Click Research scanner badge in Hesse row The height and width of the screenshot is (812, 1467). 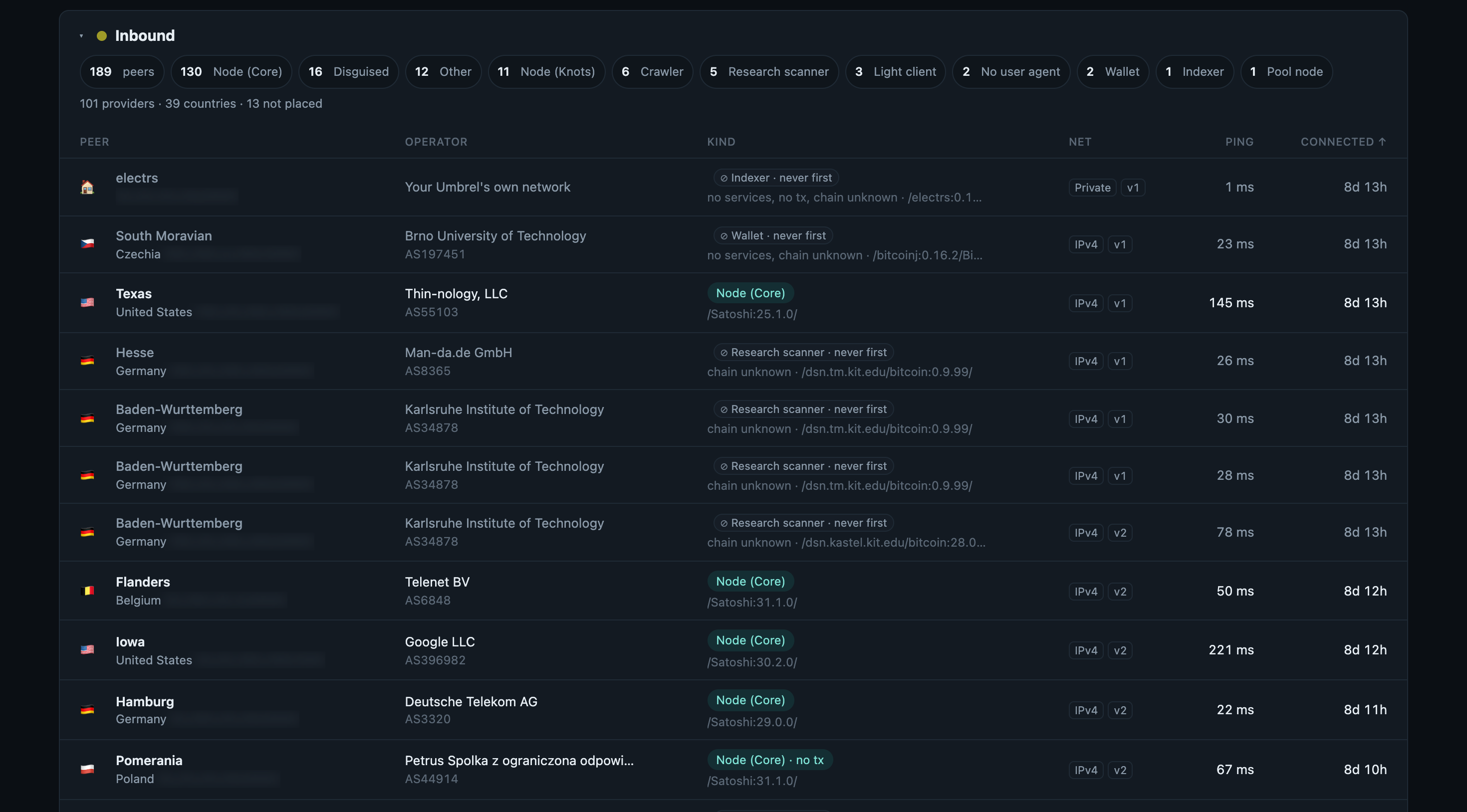coord(803,353)
